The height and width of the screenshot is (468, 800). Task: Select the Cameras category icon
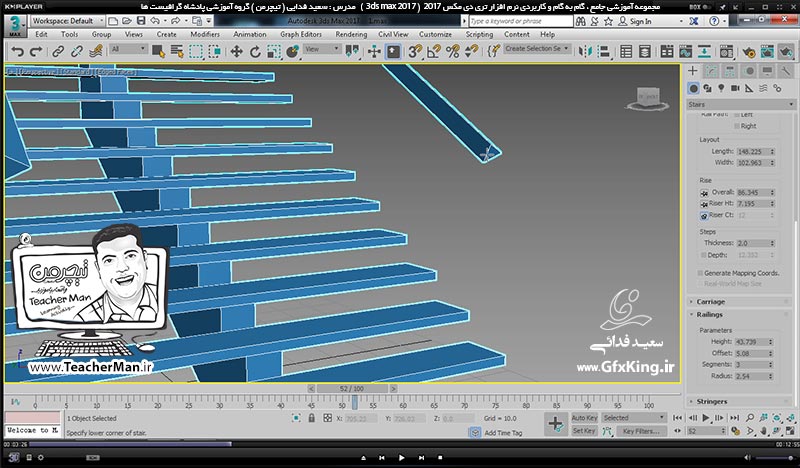click(735, 88)
